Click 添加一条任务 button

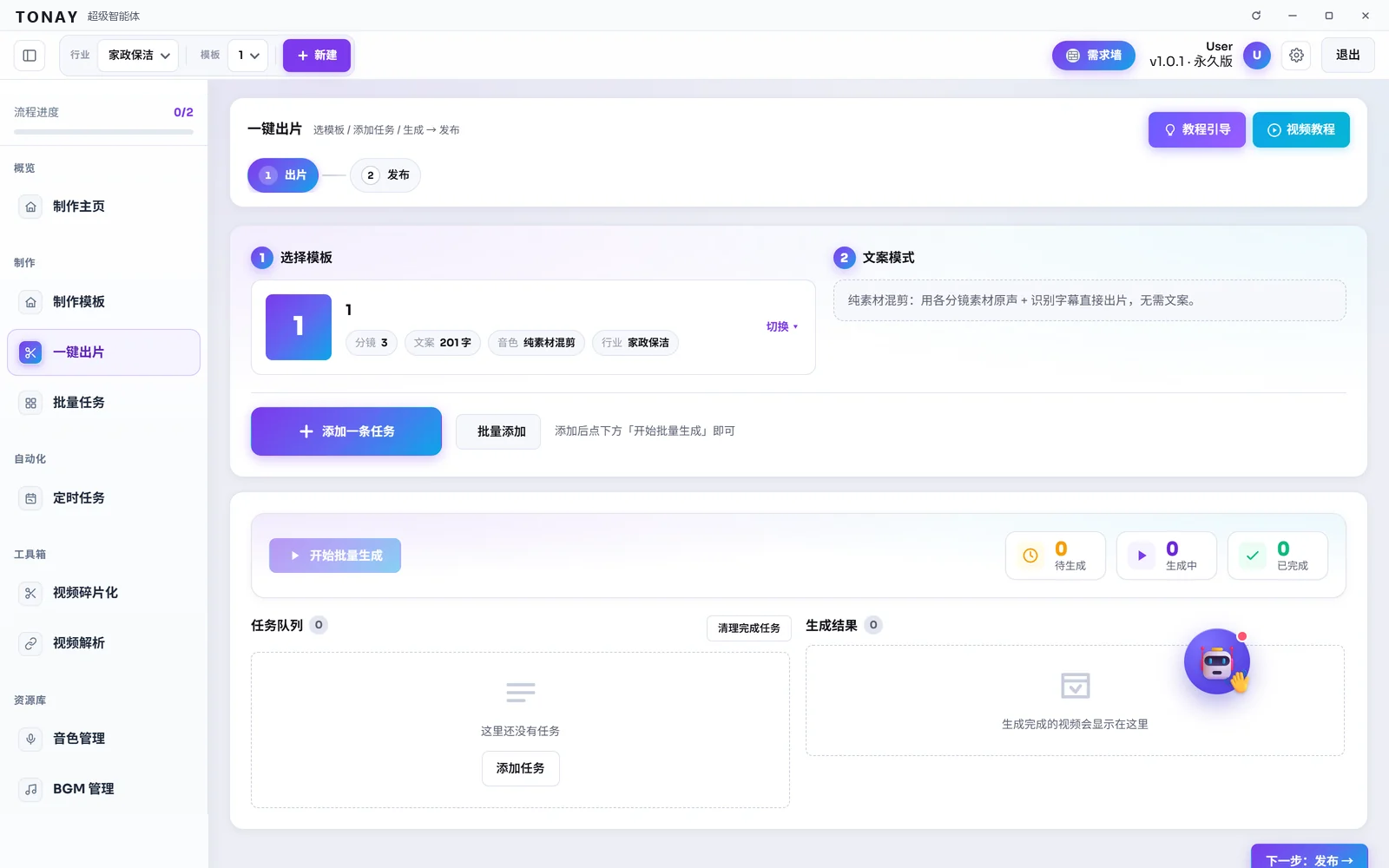[x=346, y=431]
